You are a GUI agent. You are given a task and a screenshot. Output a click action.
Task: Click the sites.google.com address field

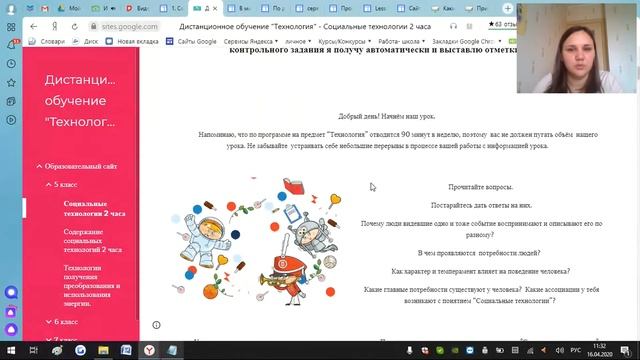tap(129, 27)
